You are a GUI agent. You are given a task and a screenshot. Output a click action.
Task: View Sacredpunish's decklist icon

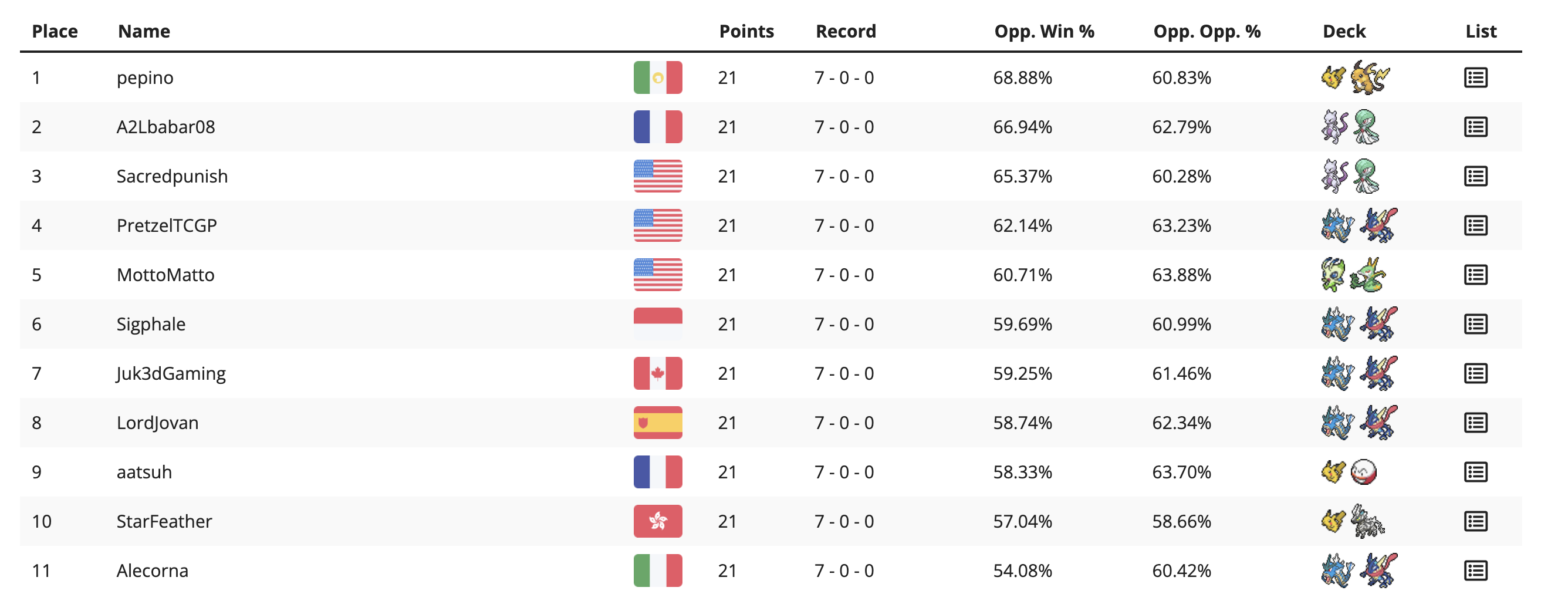coord(1475,176)
